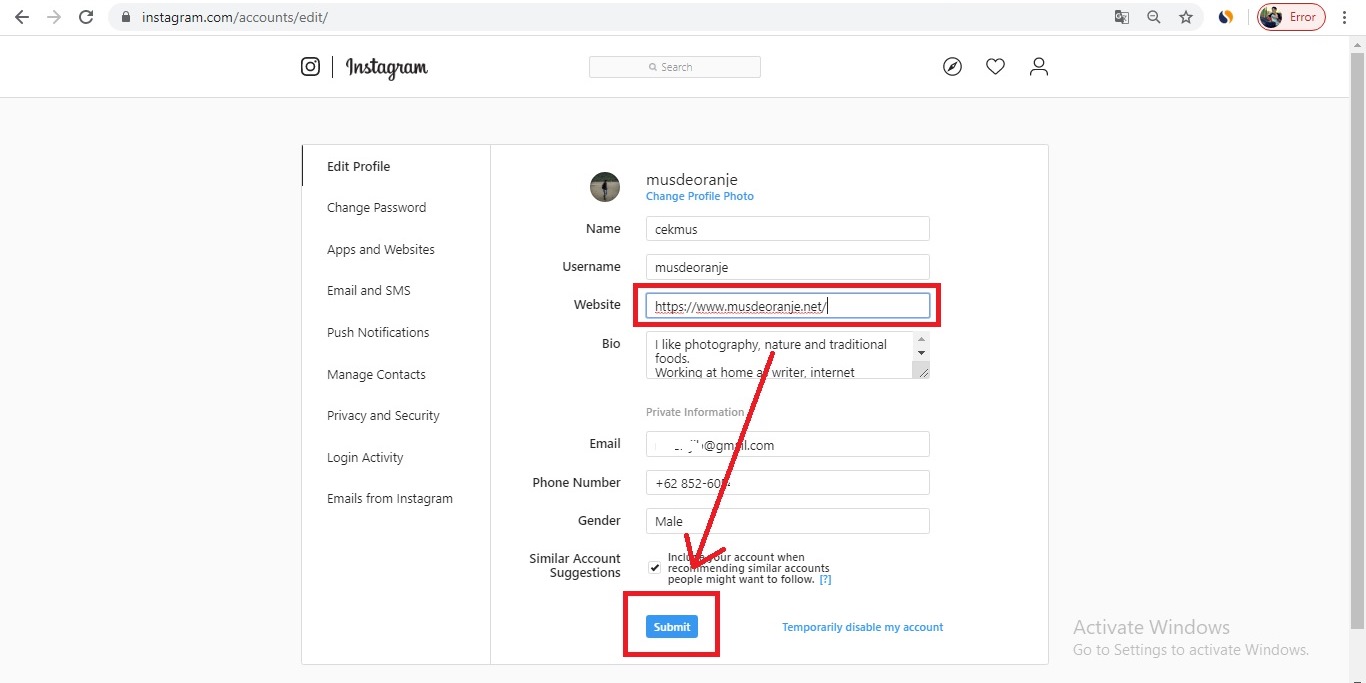Screen dimensions: 1366x683
Task: Open Google Translate icon in address bar
Action: [1121, 16]
